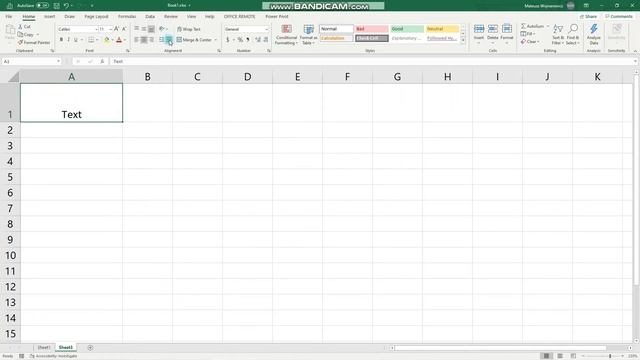Switch to the Data tab
The image size is (640, 360).
pos(150,16)
